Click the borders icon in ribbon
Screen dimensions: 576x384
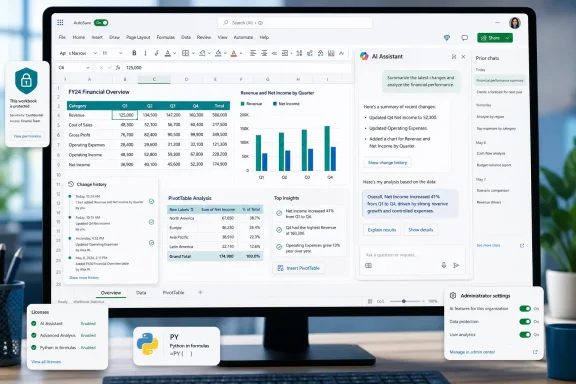(186, 53)
